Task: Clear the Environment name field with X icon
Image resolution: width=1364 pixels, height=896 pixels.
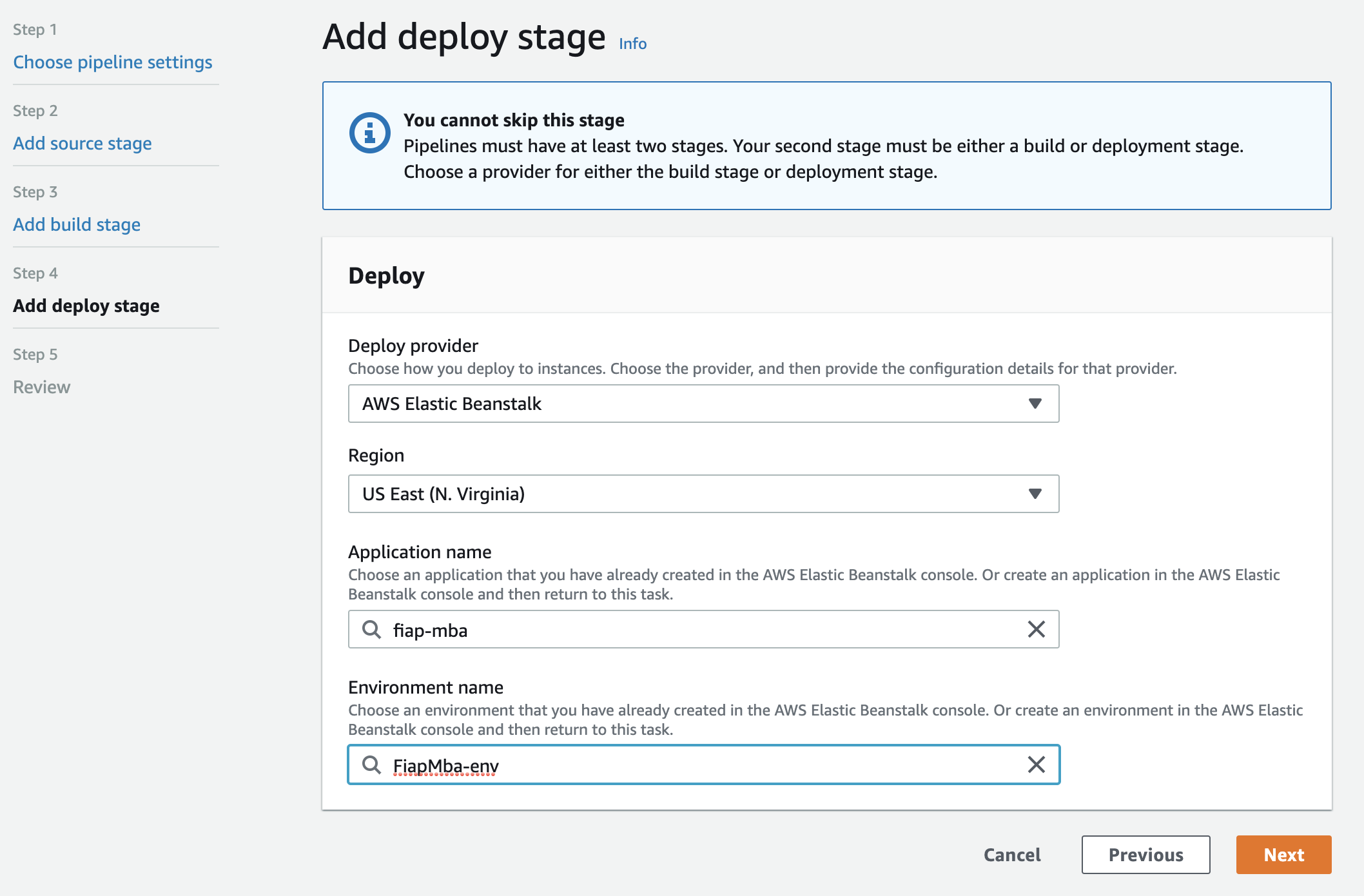Action: (1036, 765)
